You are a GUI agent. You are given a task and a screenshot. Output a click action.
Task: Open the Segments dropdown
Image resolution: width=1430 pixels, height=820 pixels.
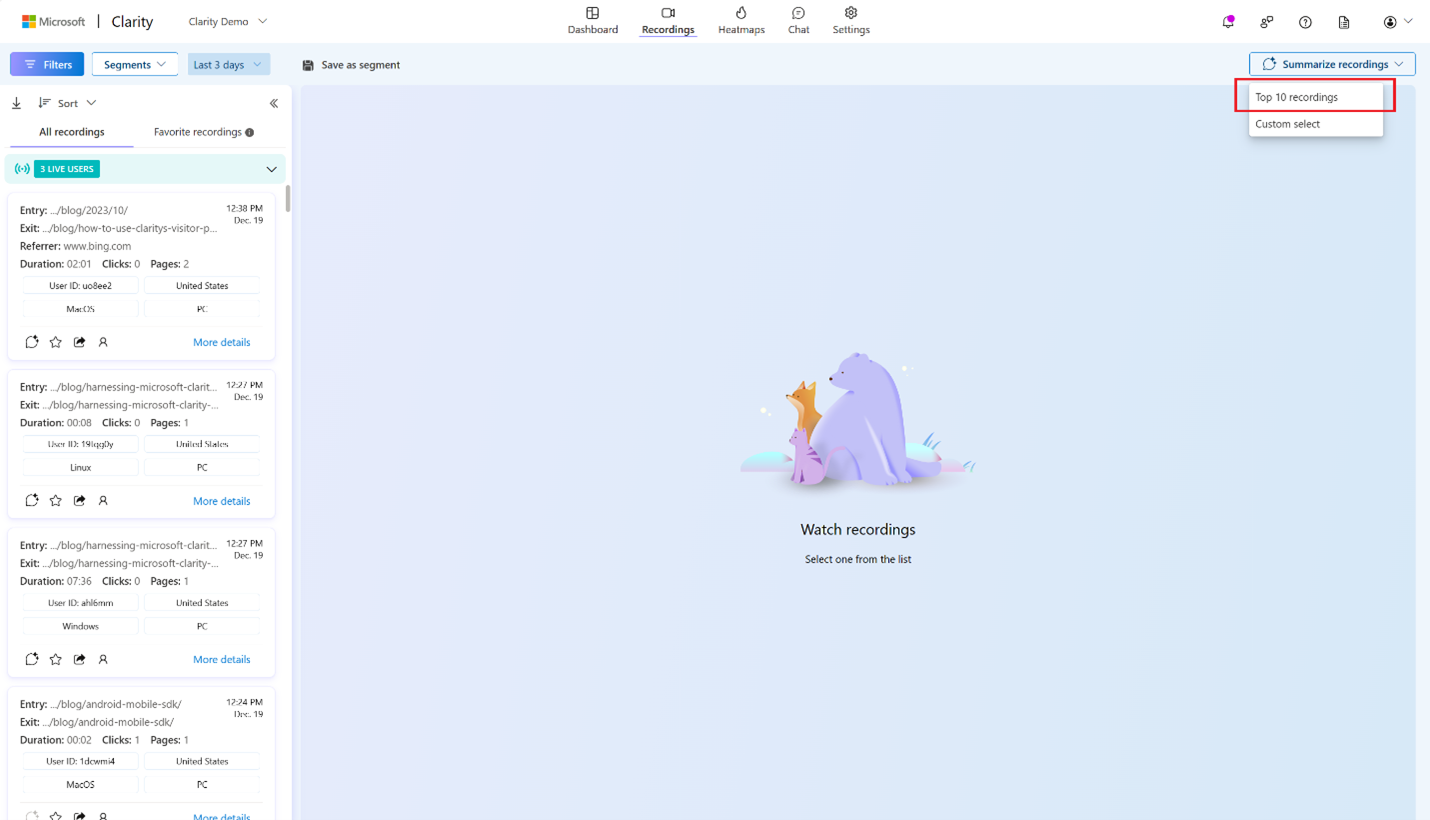click(135, 65)
